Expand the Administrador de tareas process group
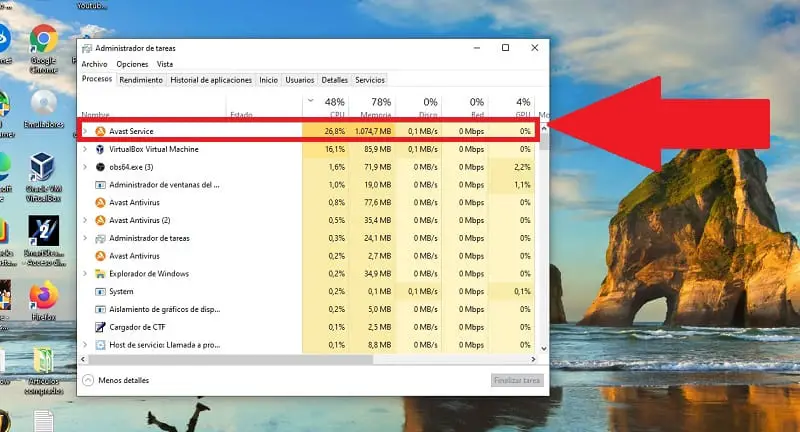800x432 pixels. coord(85,238)
